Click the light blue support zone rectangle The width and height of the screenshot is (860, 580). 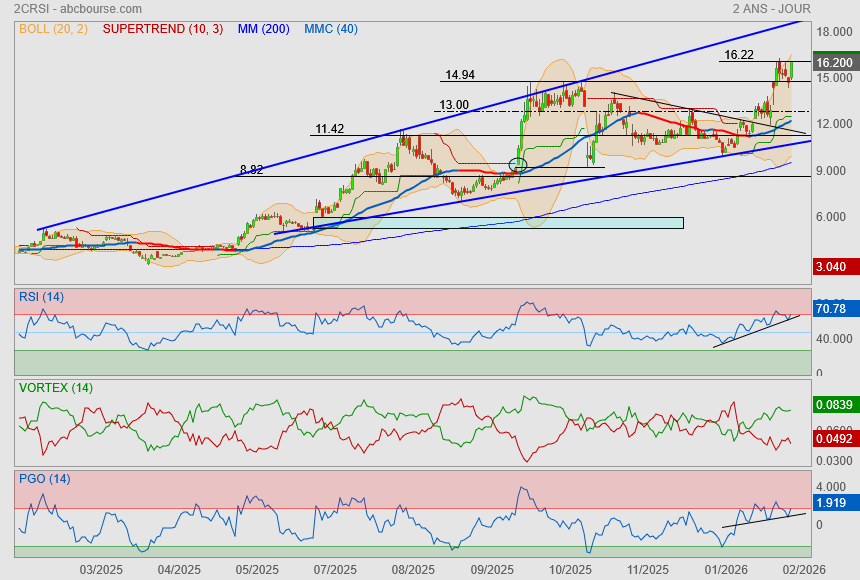point(498,222)
